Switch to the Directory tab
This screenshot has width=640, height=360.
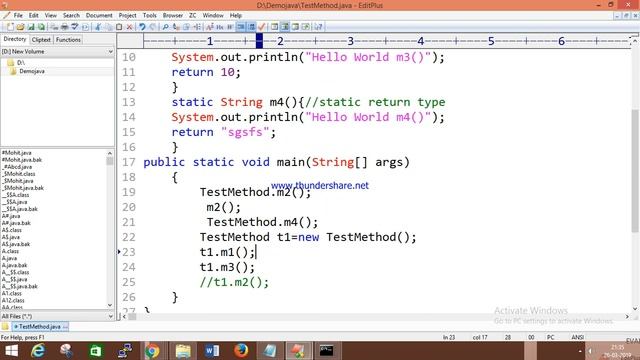coord(15,39)
